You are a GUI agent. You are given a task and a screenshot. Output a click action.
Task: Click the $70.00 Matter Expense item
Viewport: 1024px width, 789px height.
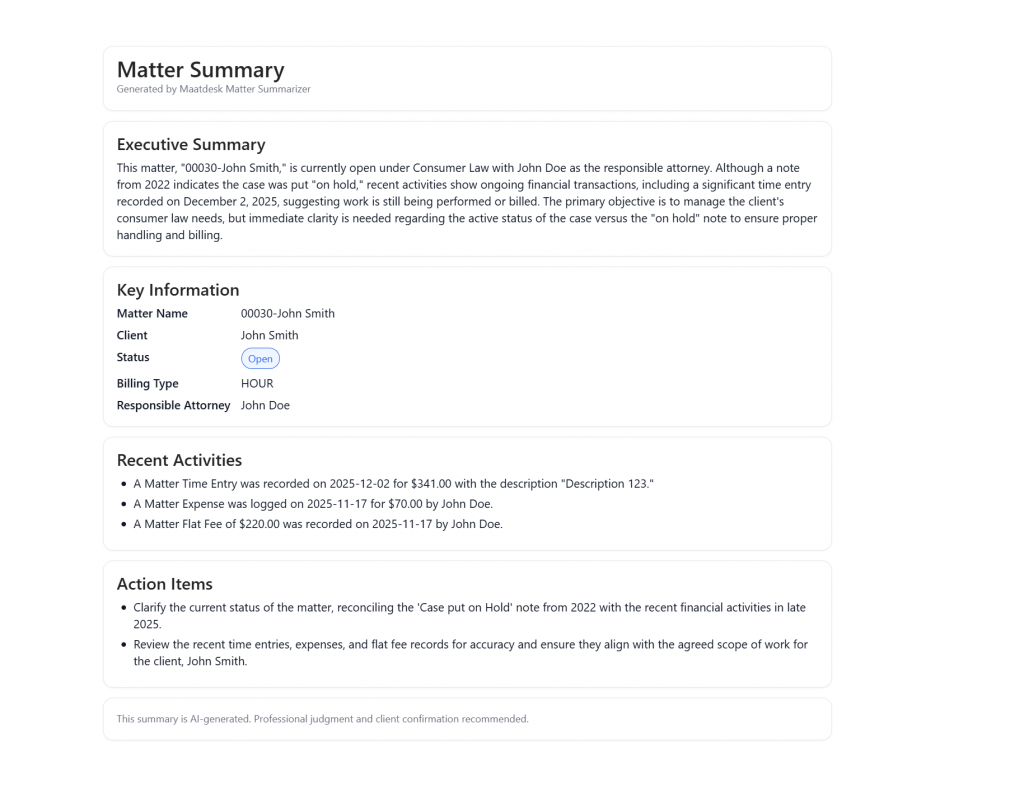tap(313, 504)
